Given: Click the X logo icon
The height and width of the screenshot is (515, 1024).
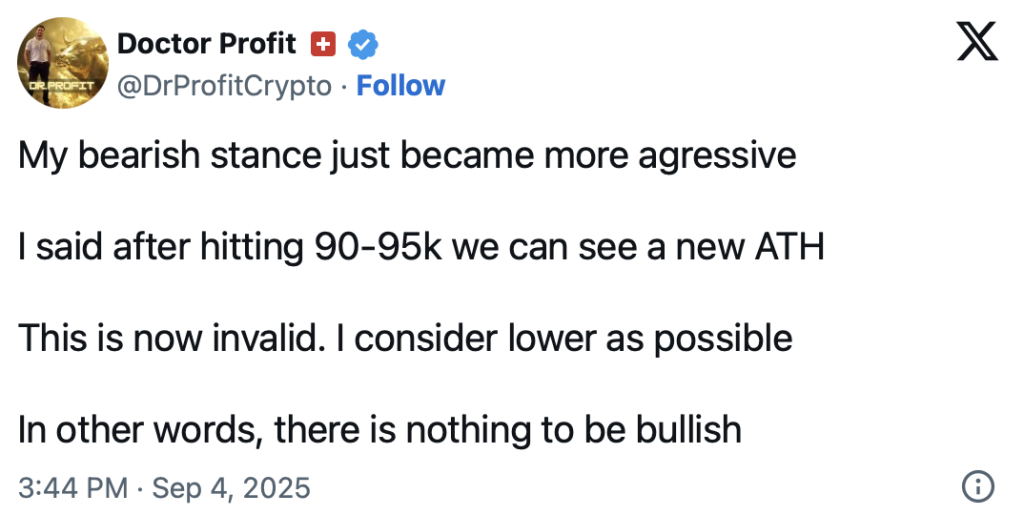Looking at the screenshot, I should click(977, 40).
